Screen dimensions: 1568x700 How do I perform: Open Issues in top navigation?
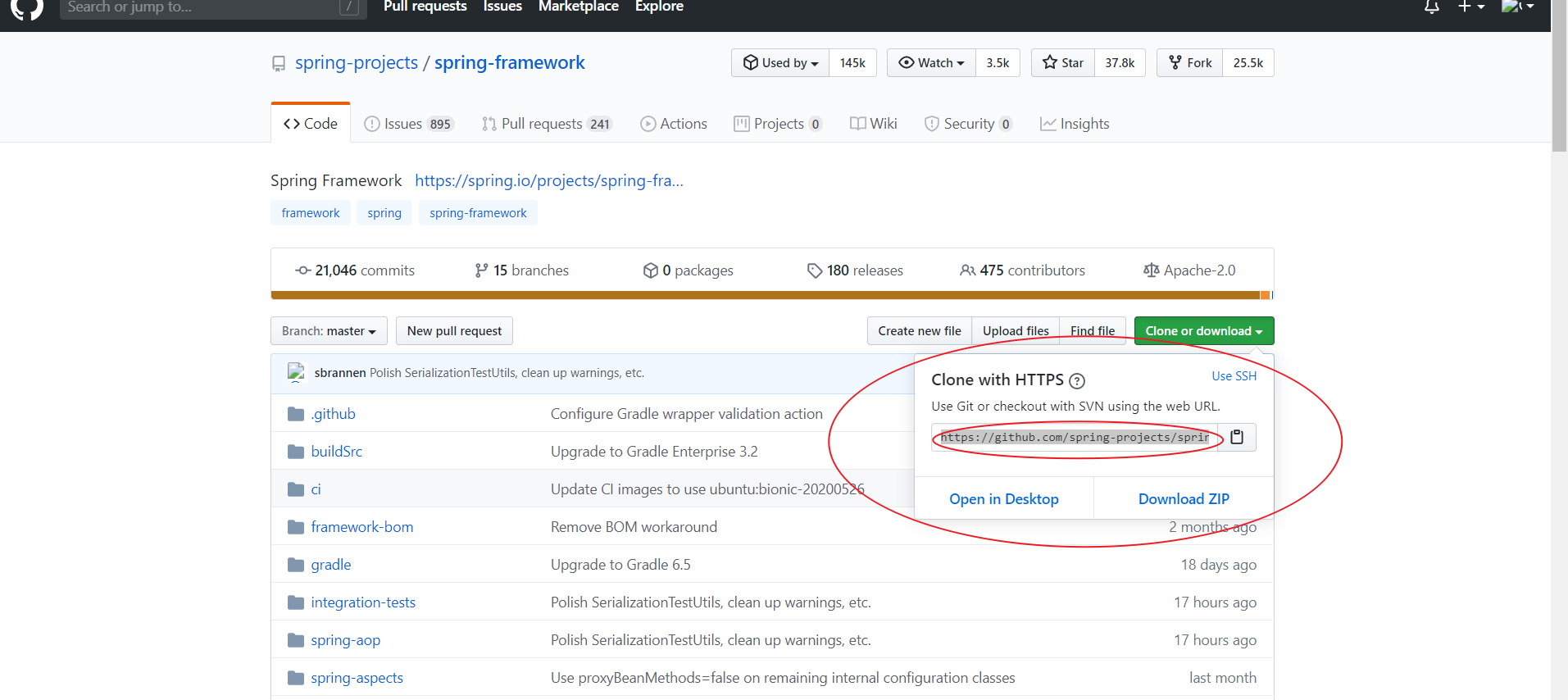point(502,7)
